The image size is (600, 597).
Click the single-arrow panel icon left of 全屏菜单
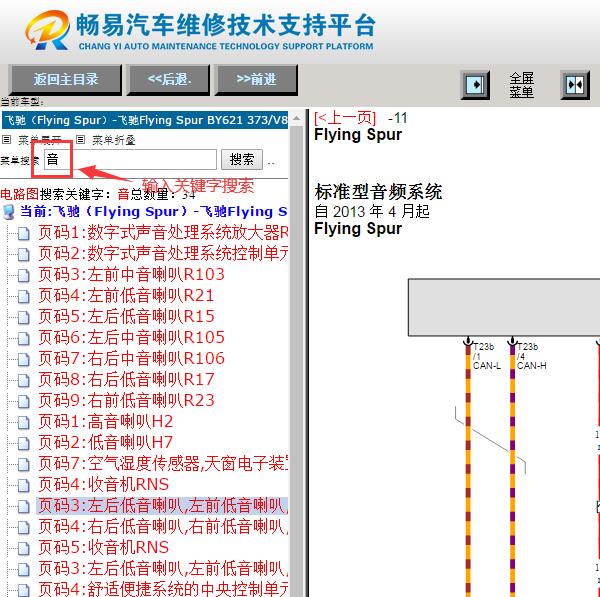pyautogui.click(x=475, y=85)
